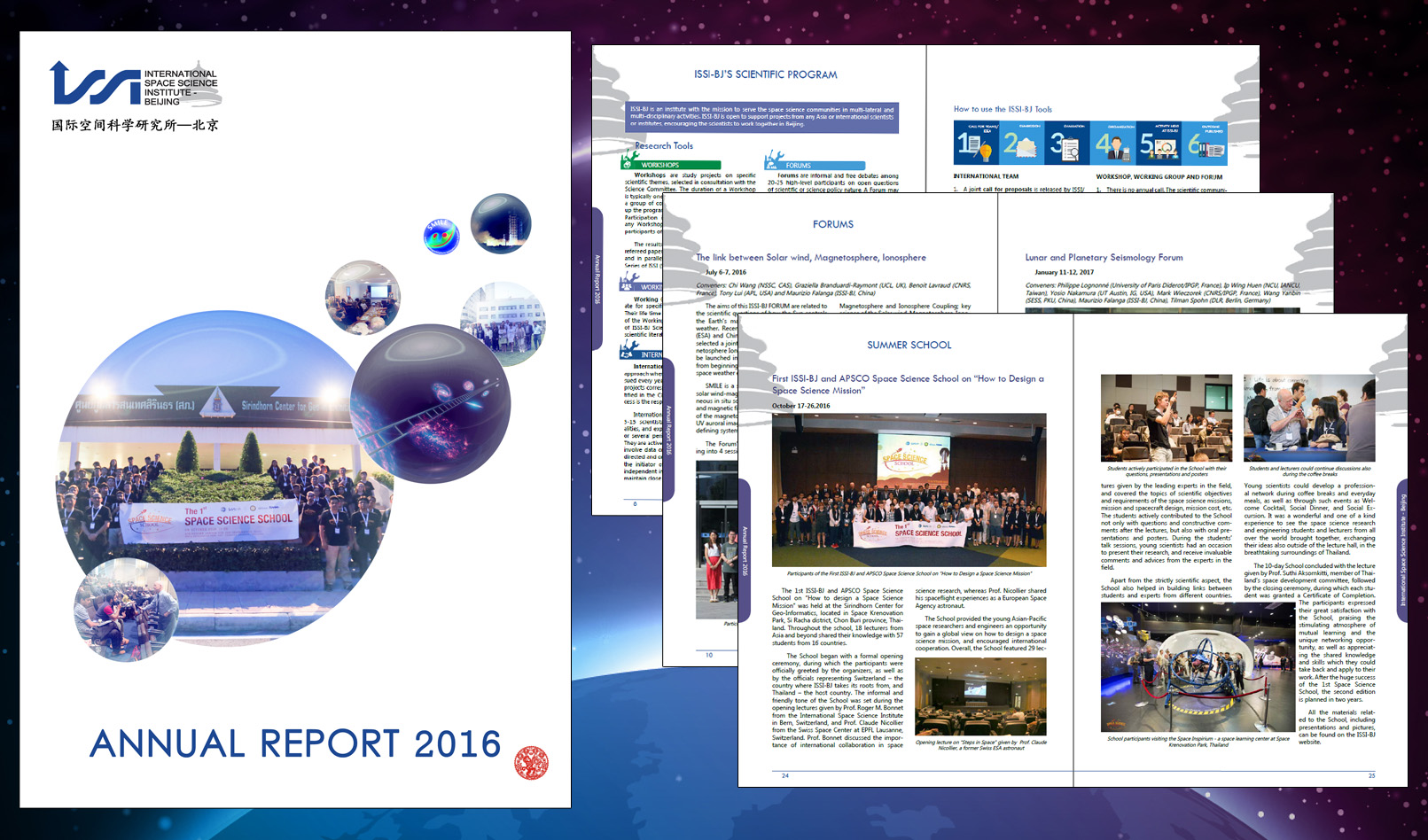Click the red seal stamp on the cover
The image size is (1428, 840).
coord(531,763)
